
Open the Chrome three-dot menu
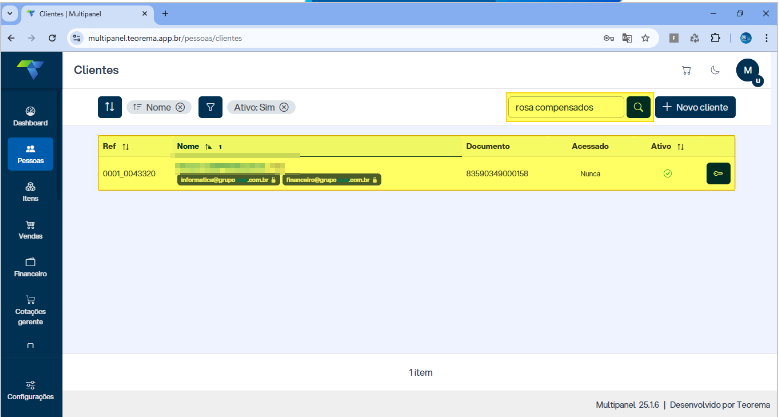pyautogui.click(x=766, y=38)
